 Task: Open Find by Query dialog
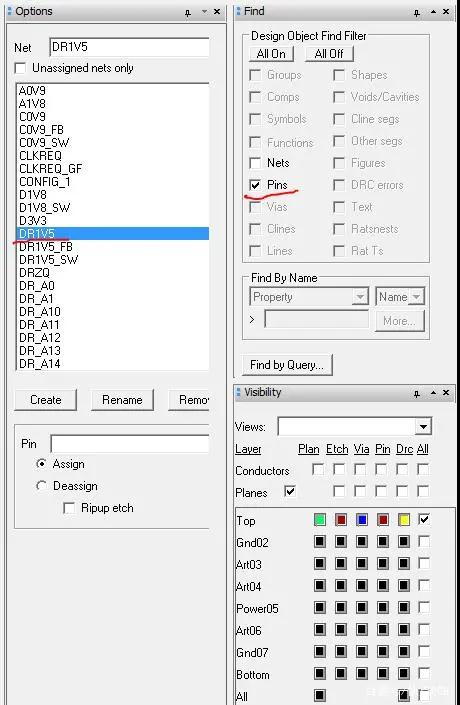(x=287, y=365)
